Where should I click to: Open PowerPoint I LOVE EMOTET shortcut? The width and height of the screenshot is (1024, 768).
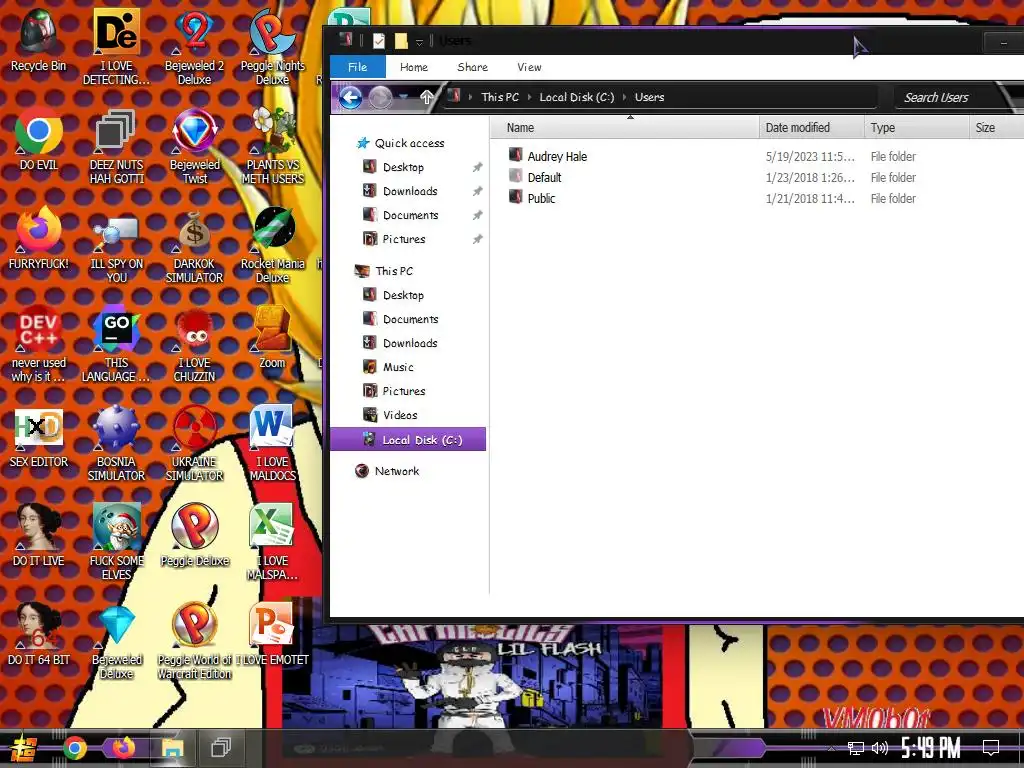pos(272,634)
